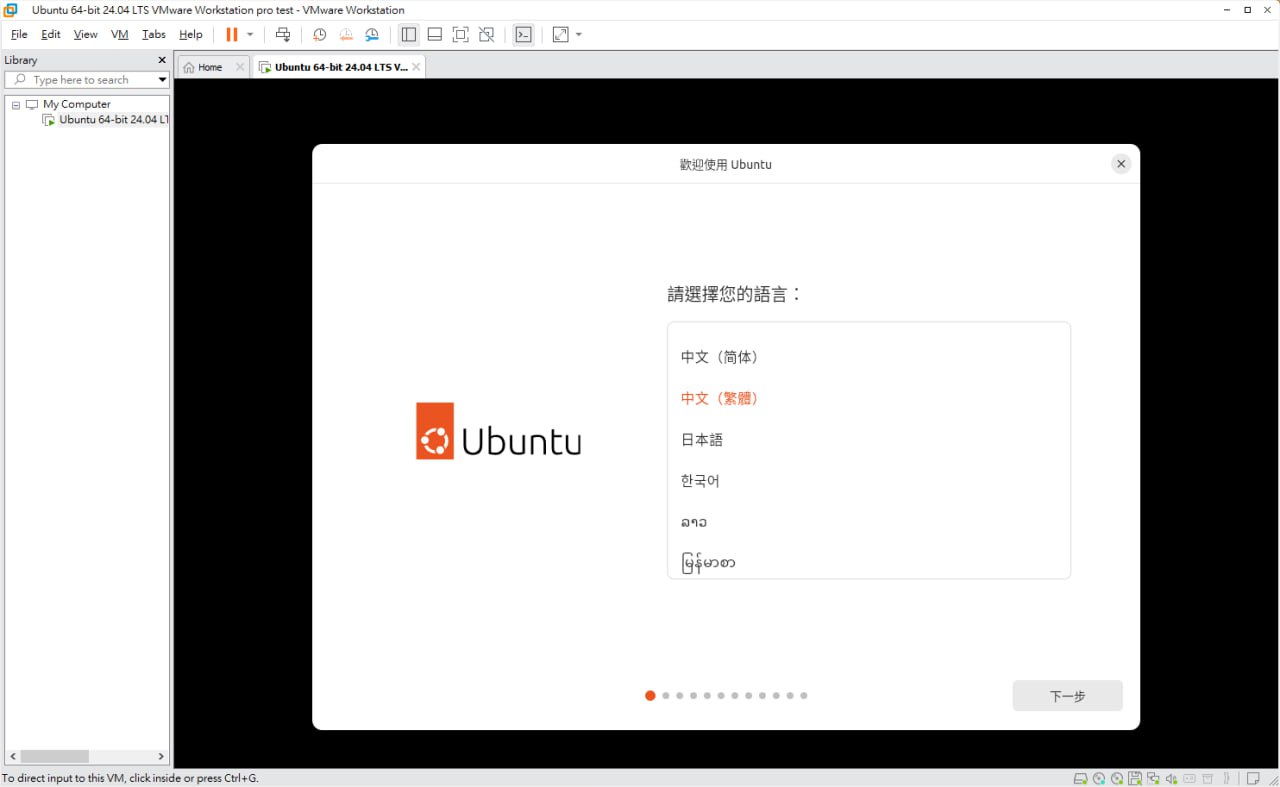This screenshot has width=1280, height=787.
Task: Open the VM menu
Action: [x=119, y=35]
